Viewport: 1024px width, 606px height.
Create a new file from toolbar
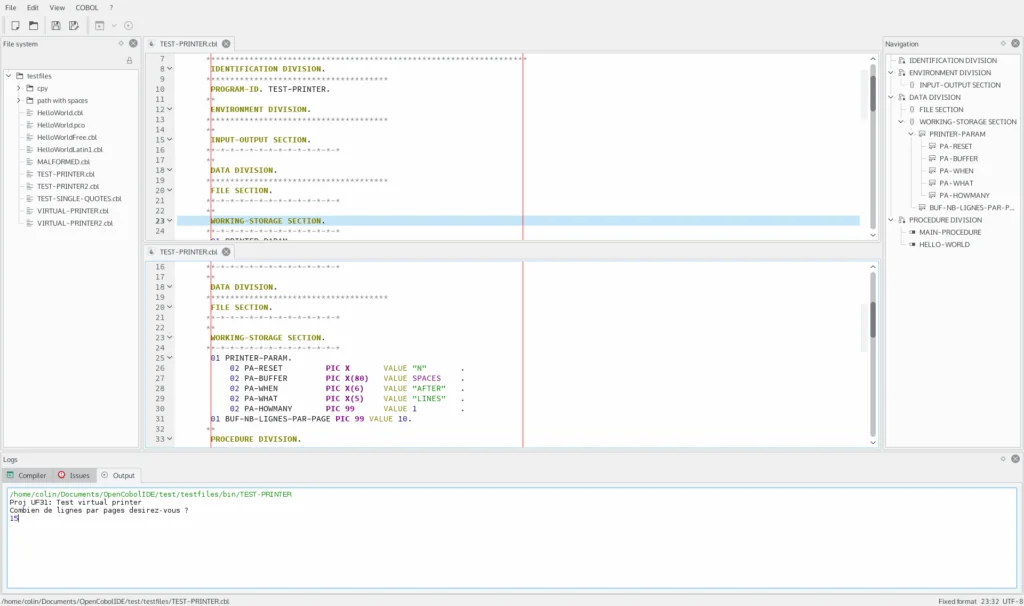15,25
